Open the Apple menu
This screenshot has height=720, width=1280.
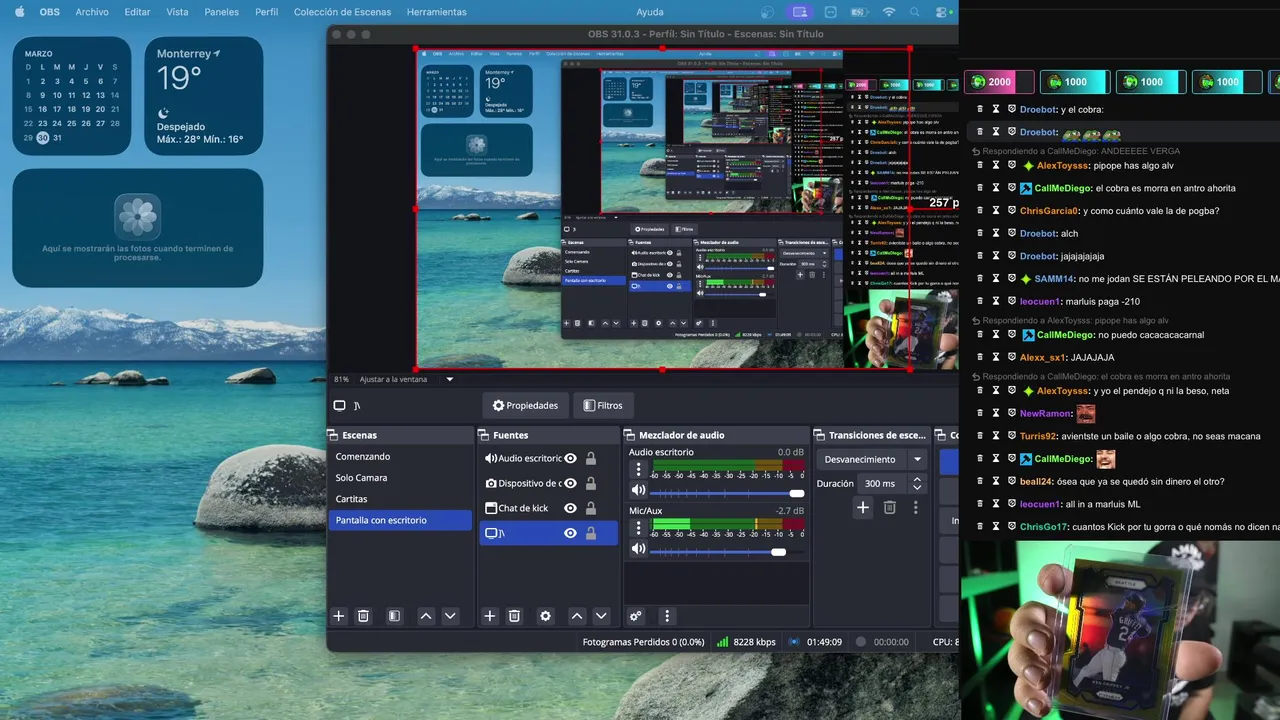(18, 12)
